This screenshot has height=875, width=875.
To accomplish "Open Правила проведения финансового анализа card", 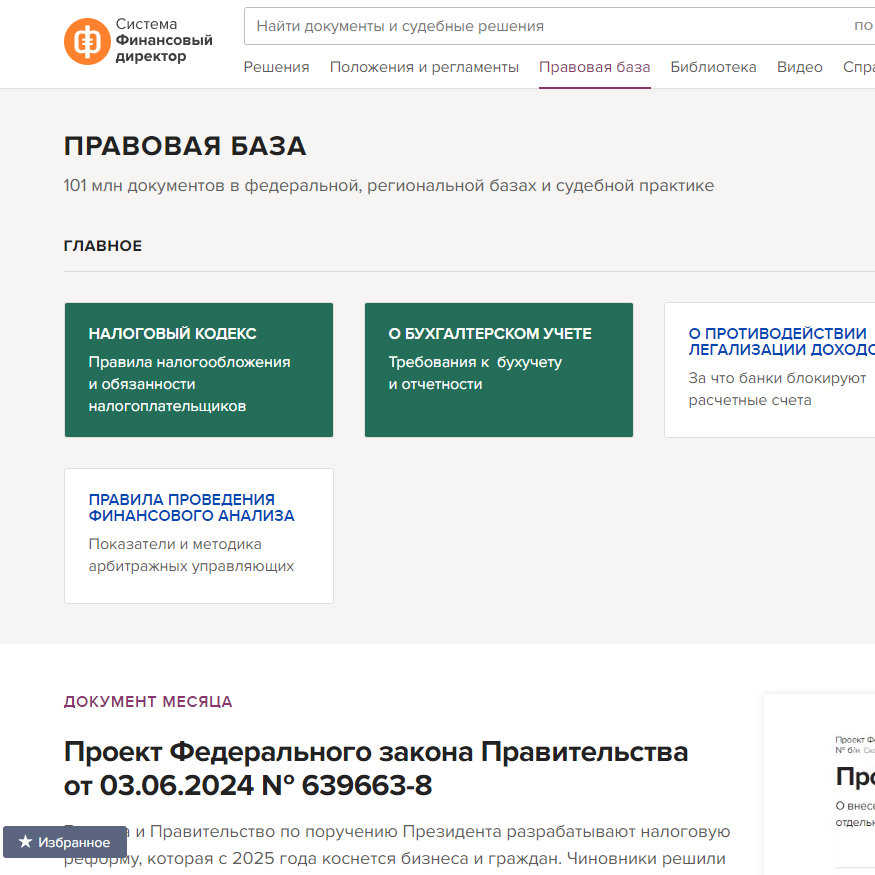I will [199, 536].
